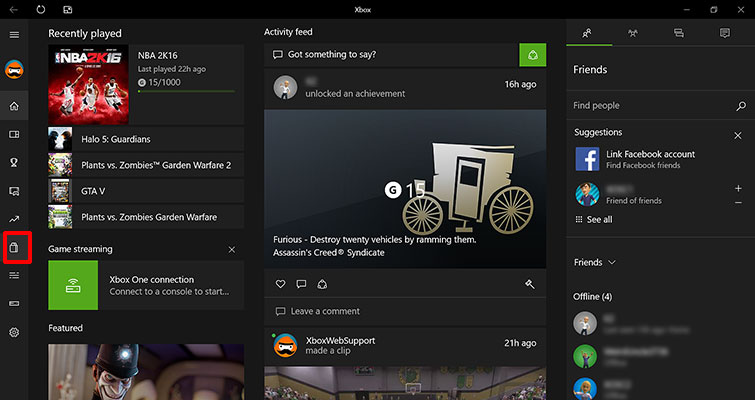Click the Leave a comment field

[405, 312]
